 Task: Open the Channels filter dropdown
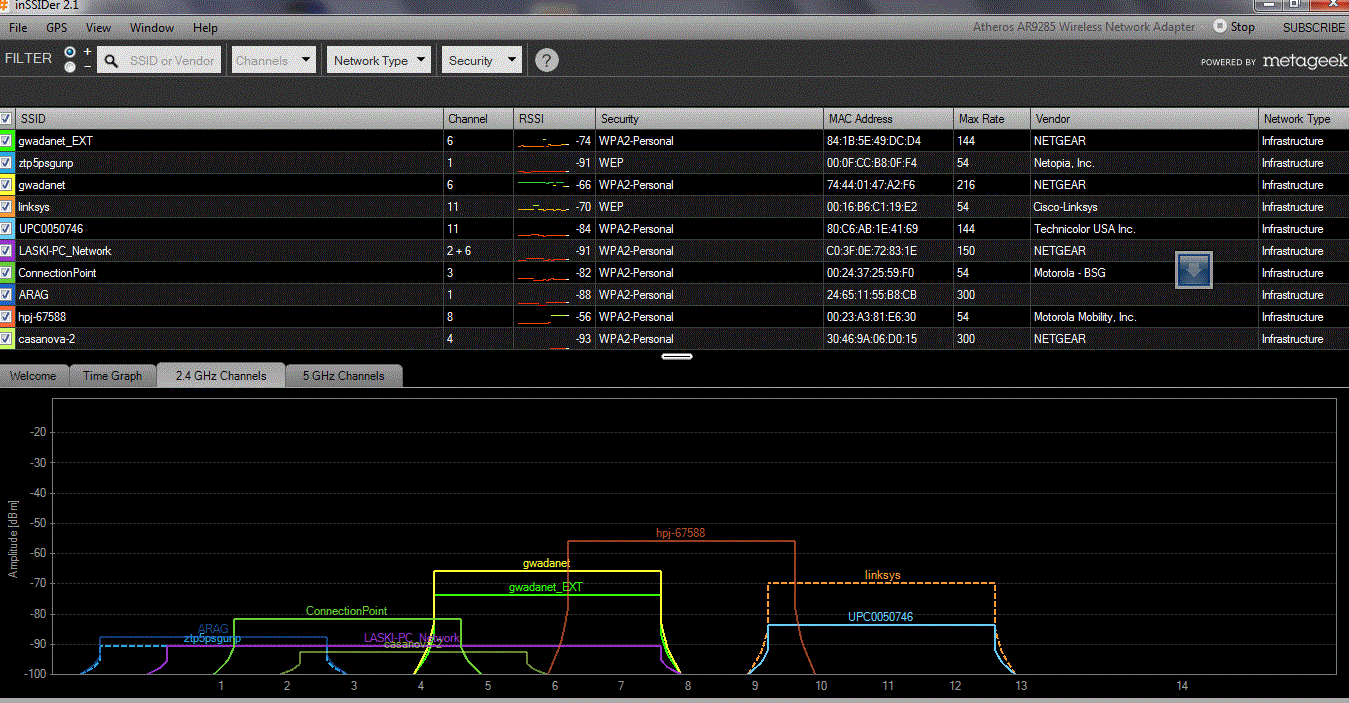coord(275,60)
